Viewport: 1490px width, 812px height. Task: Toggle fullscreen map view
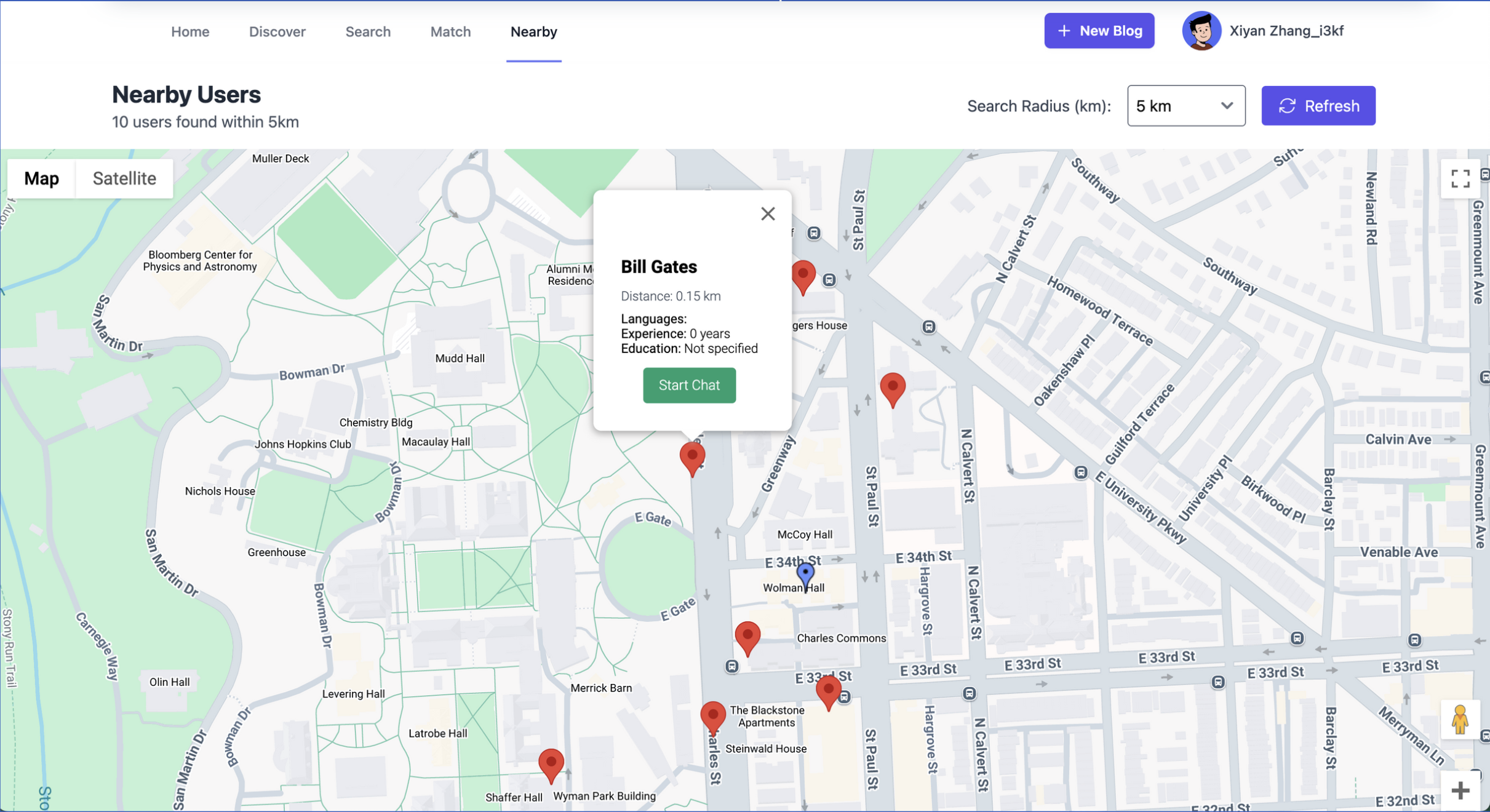point(1460,179)
